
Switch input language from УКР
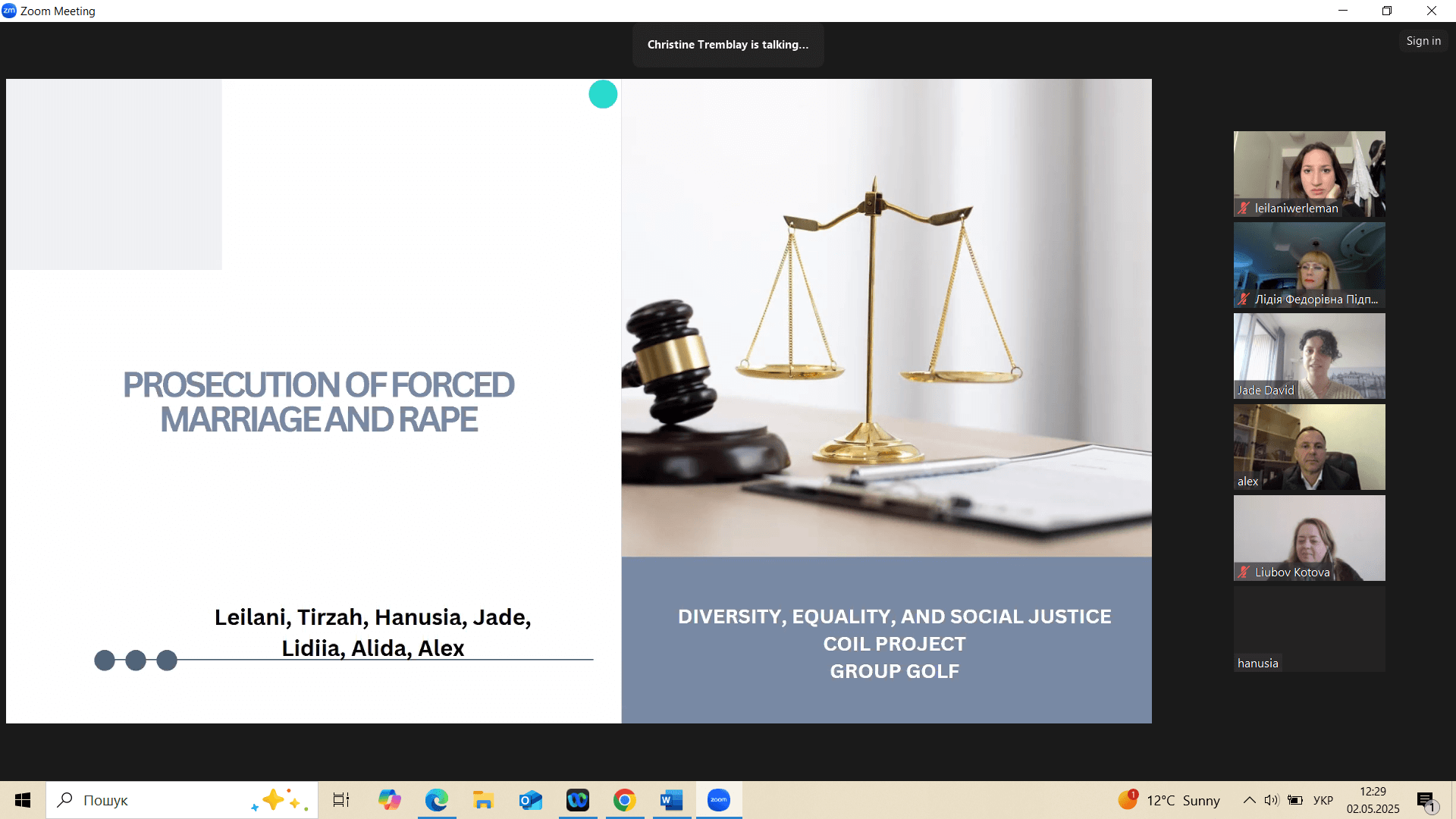coord(1323,800)
